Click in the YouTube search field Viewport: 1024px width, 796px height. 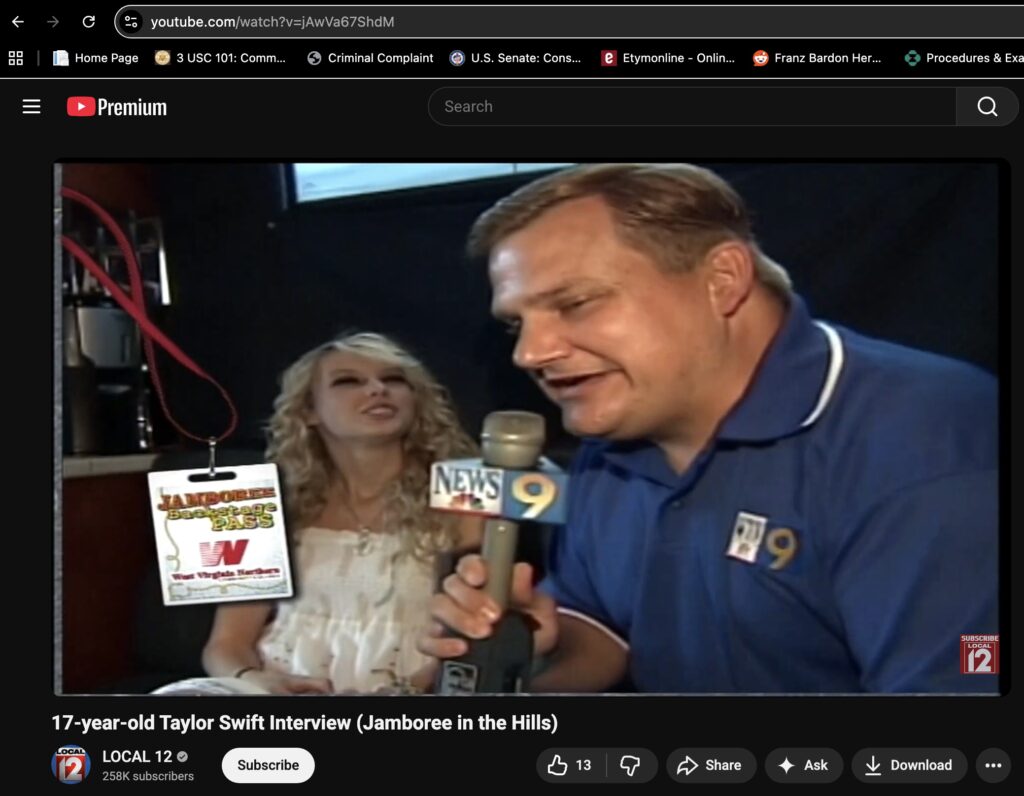tap(690, 107)
